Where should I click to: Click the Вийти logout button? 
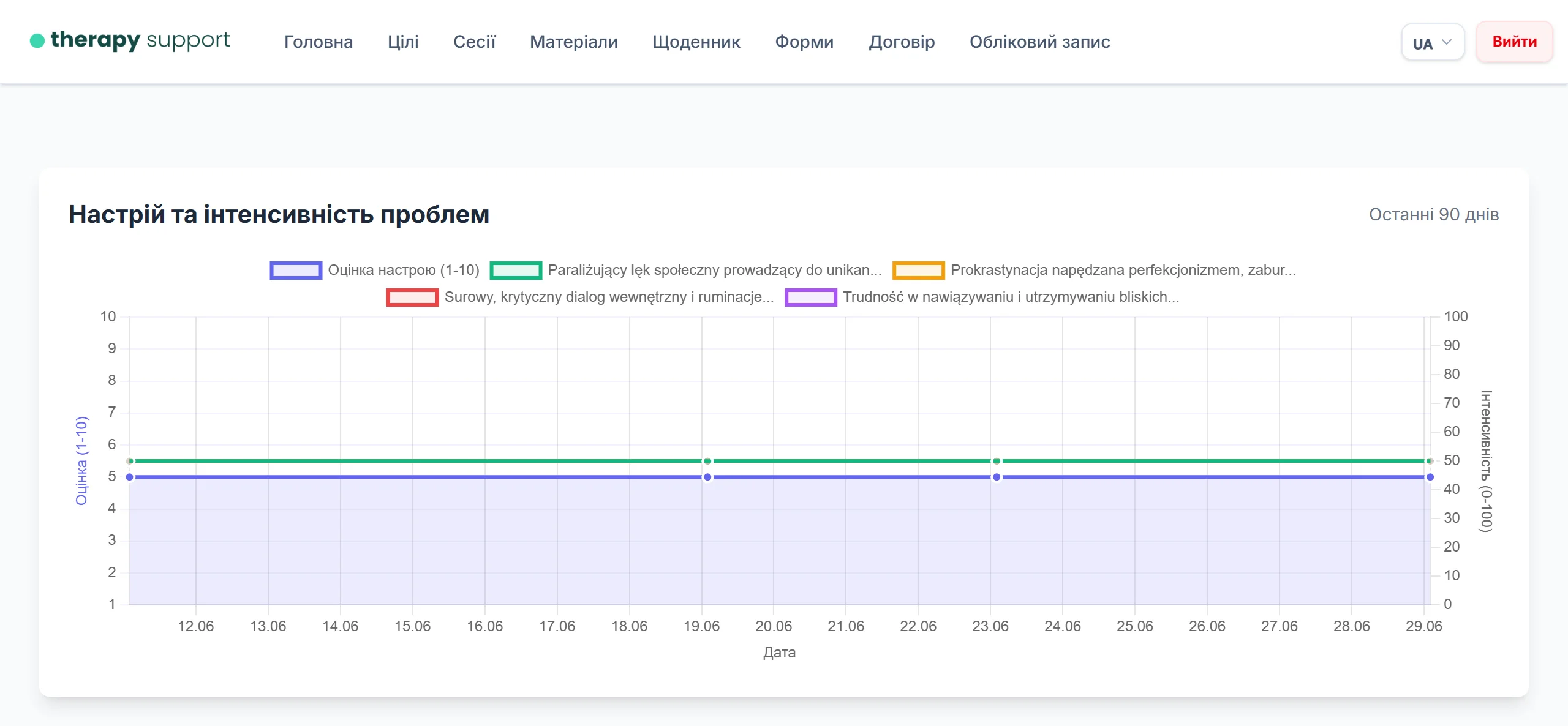point(1514,42)
